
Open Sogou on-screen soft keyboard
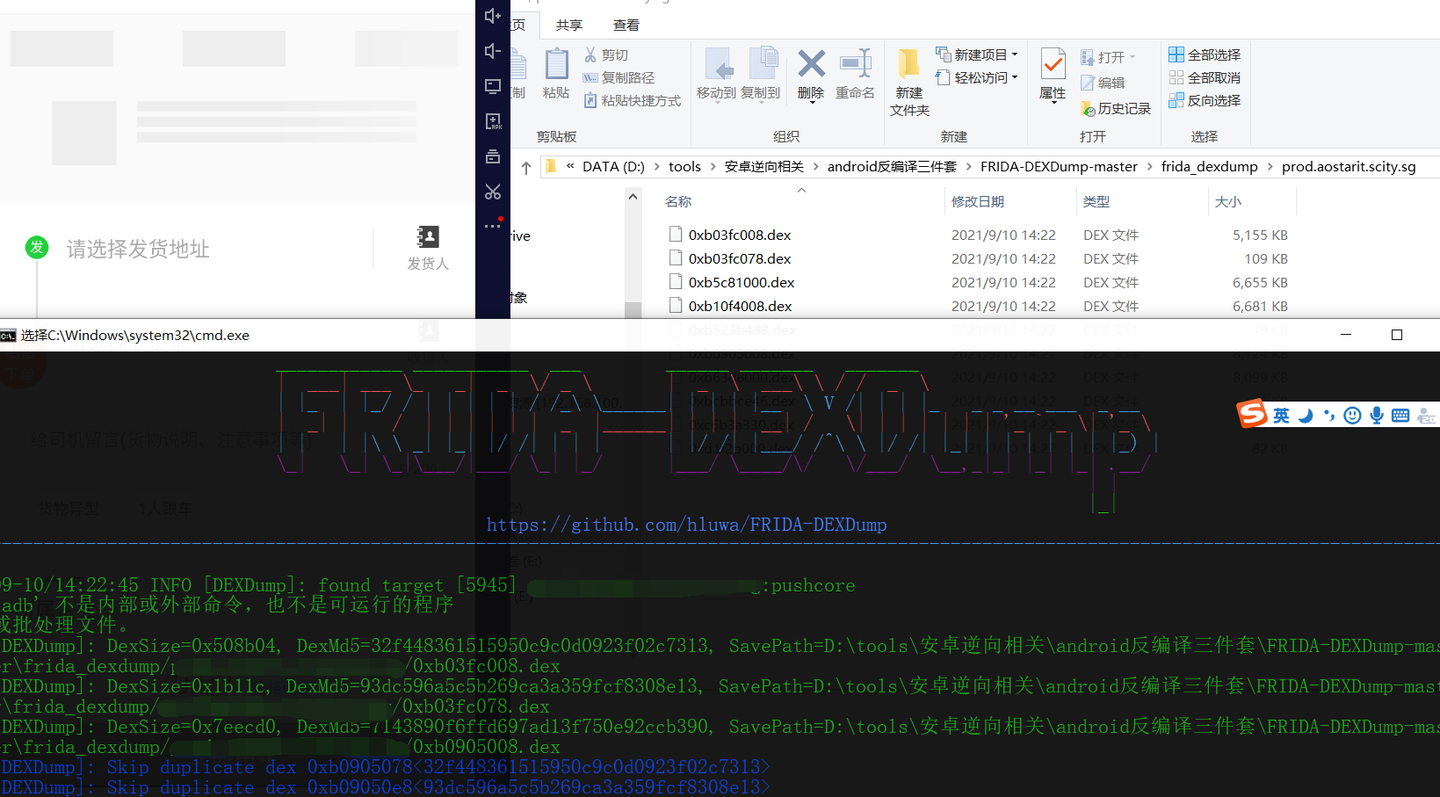point(1400,414)
